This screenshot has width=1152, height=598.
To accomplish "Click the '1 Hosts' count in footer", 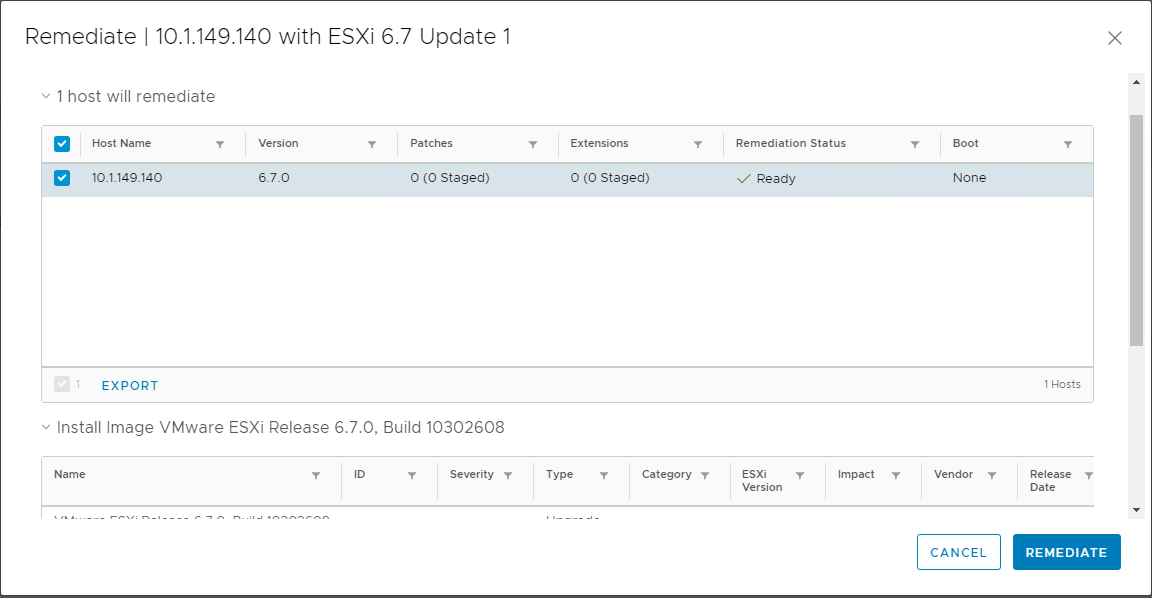I will tap(1062, 384).
